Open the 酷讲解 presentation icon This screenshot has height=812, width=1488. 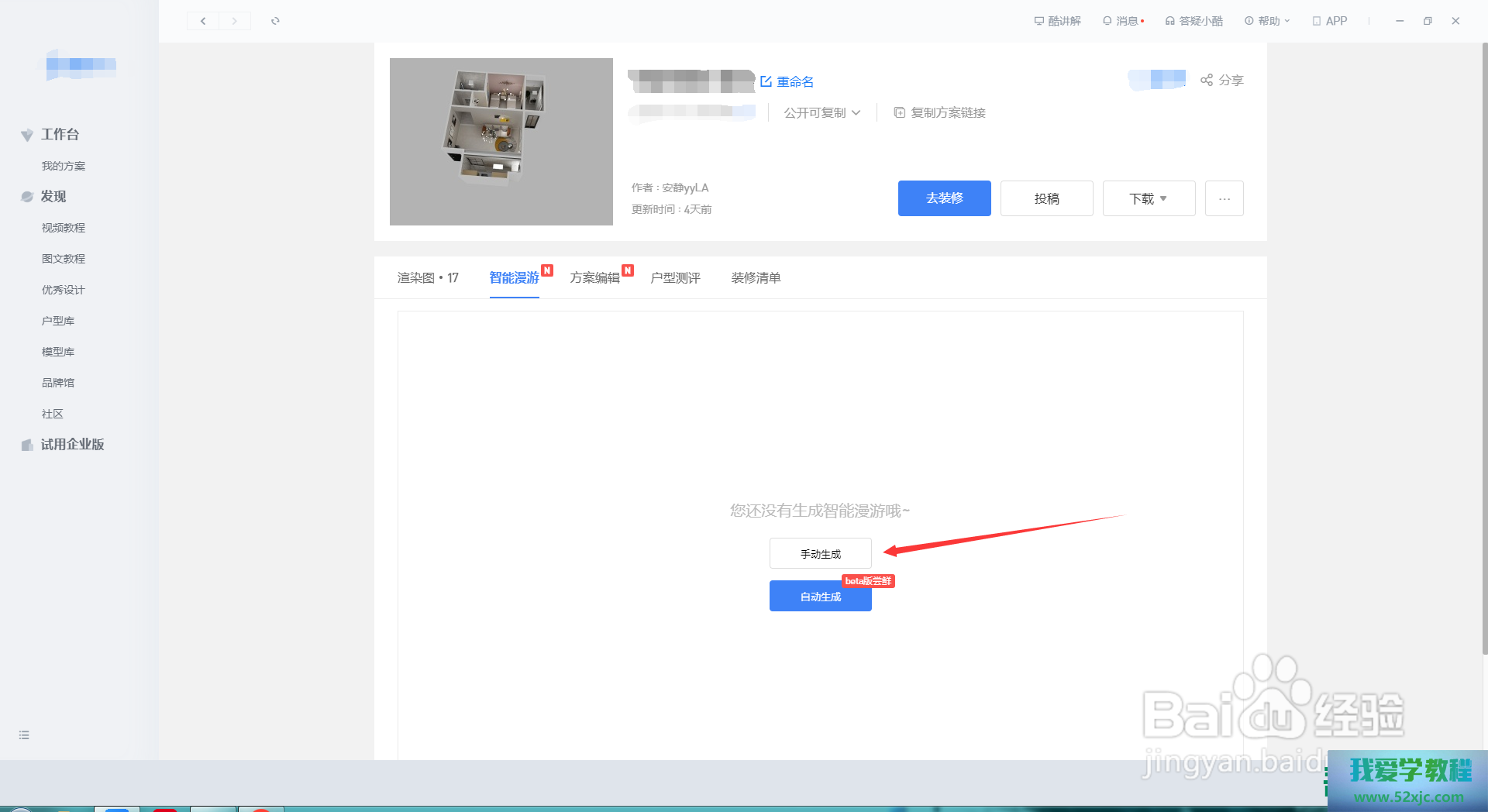pos(1038,21)
